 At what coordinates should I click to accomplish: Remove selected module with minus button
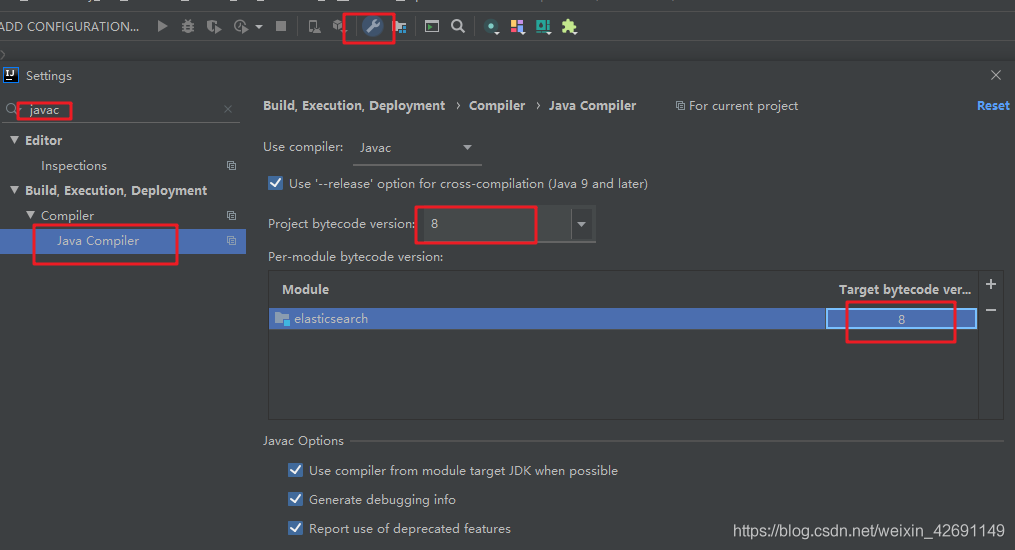click(990, 311)
